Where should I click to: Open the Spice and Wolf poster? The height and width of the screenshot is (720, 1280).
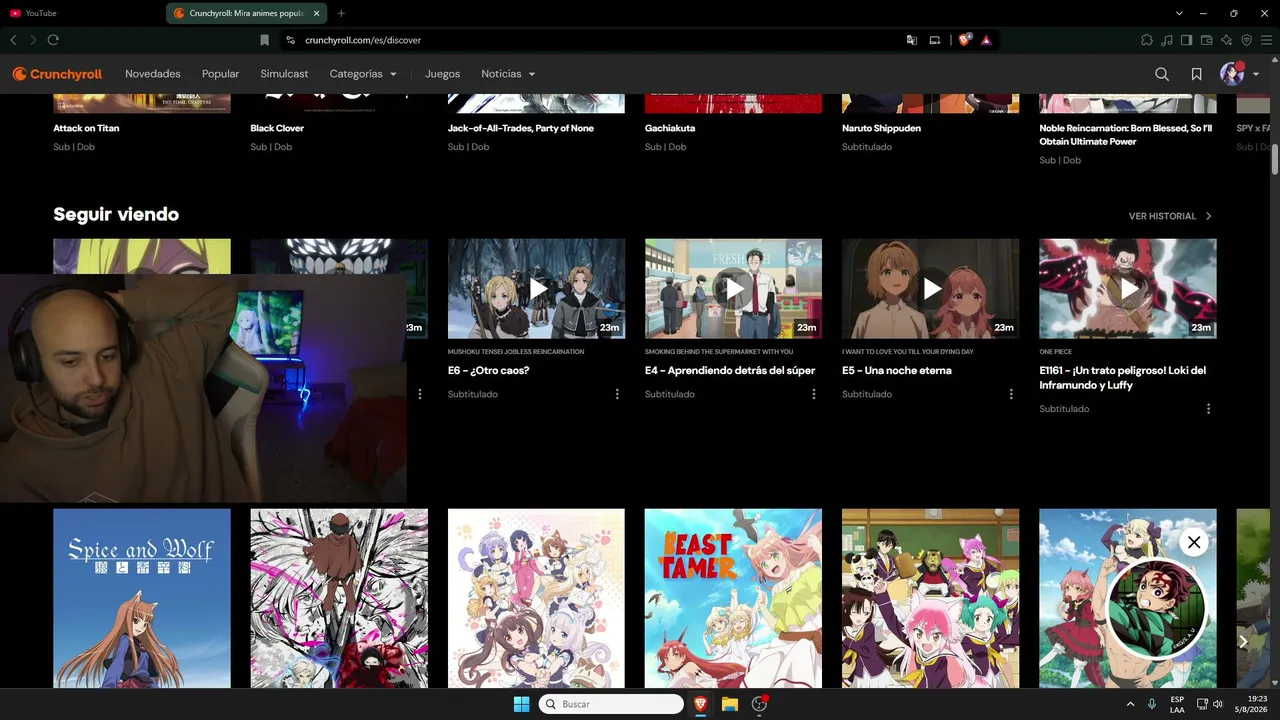click(142, 598)
